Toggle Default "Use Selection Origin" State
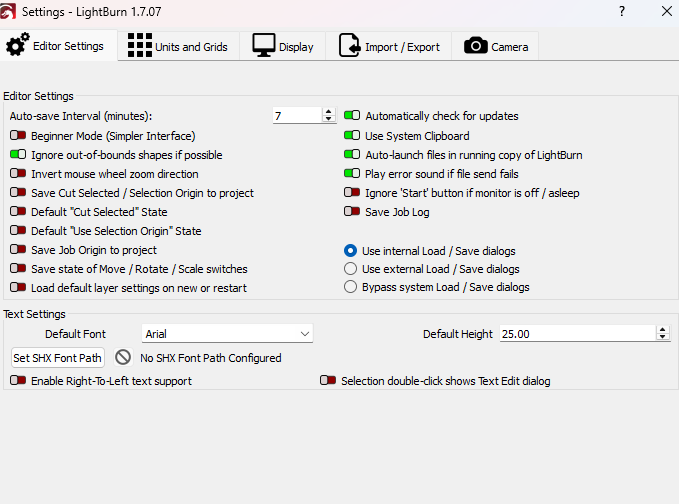The image size is (679, 504). coord(18,230)
